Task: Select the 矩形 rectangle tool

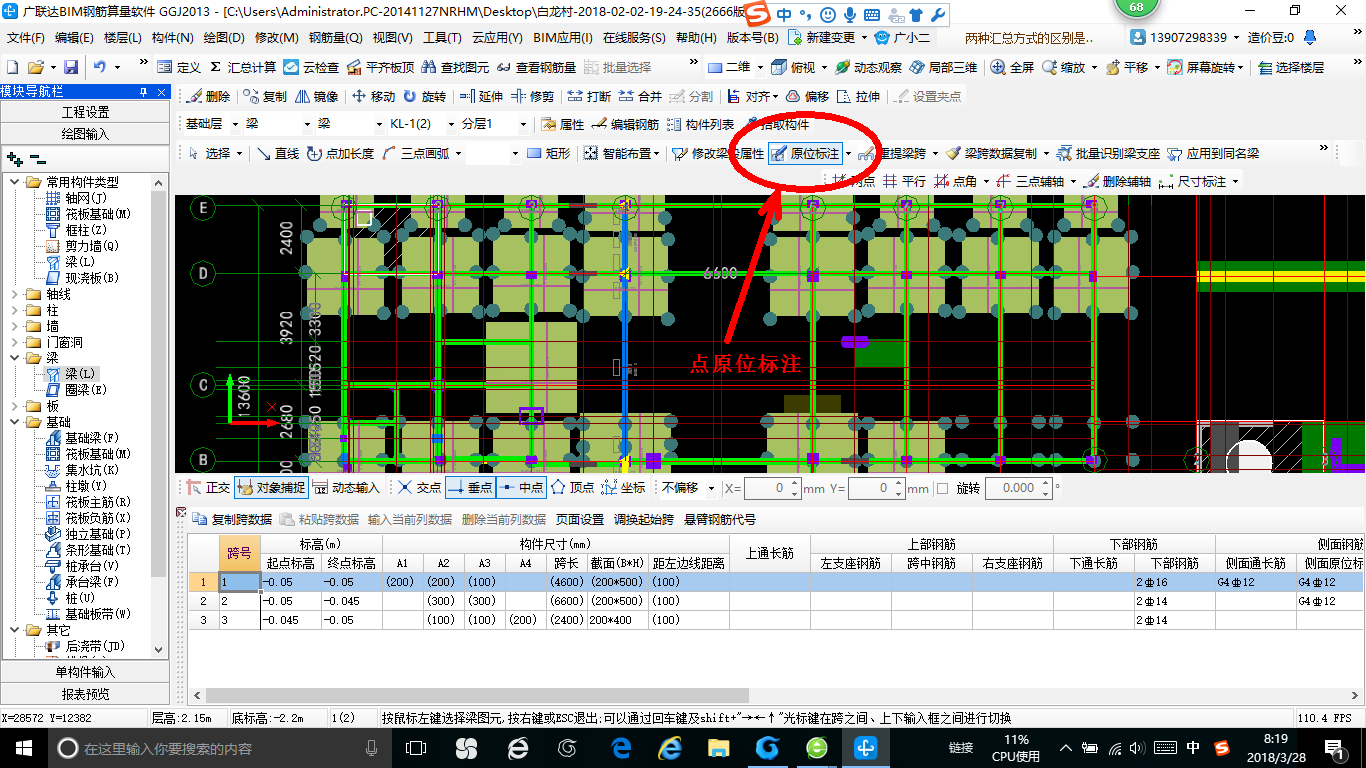Action: pos(548,153)
